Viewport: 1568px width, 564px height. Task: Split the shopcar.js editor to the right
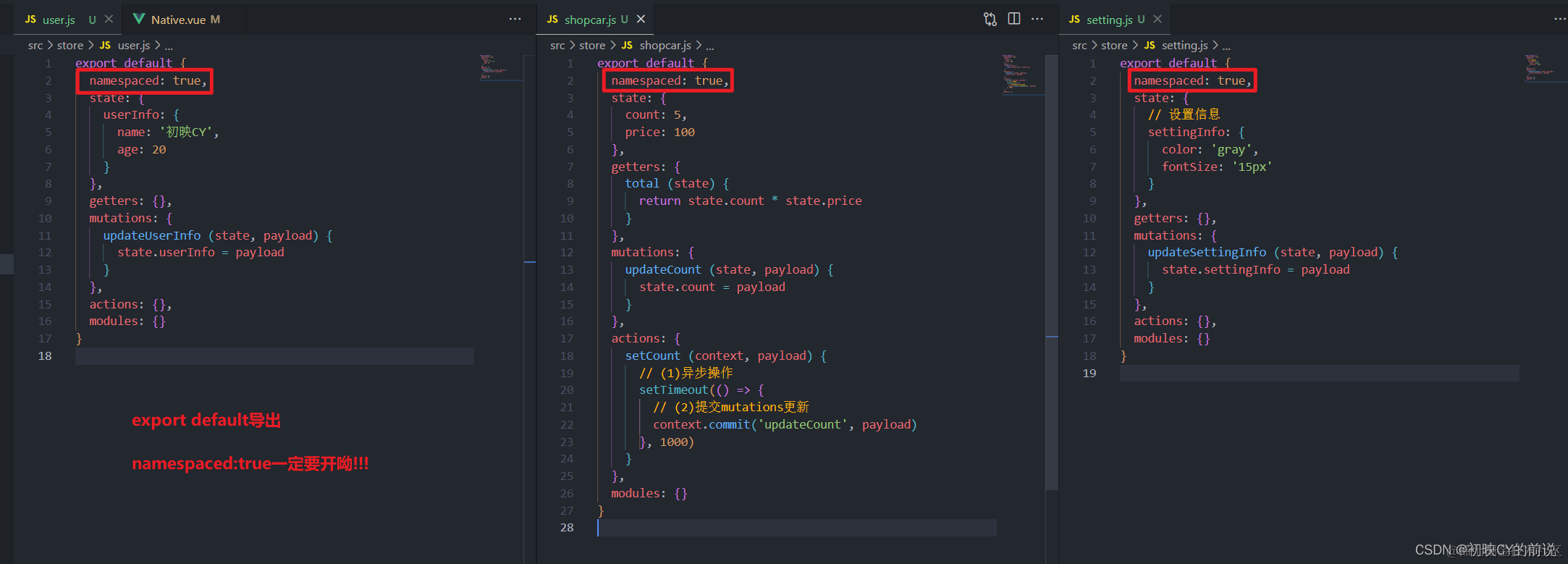pos(1014,20)
